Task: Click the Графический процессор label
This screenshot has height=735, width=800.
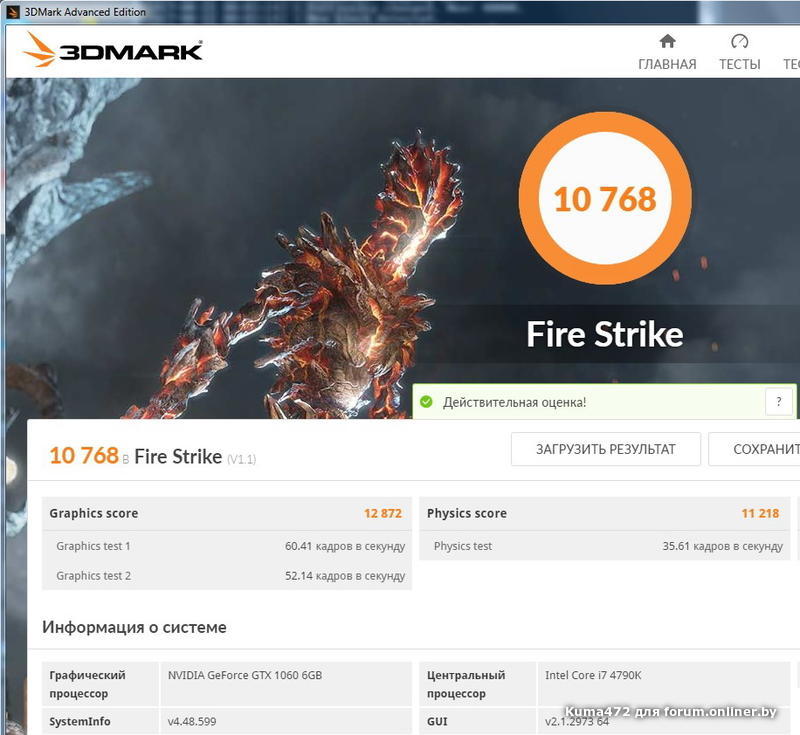Action: click(x=87, y=684)
